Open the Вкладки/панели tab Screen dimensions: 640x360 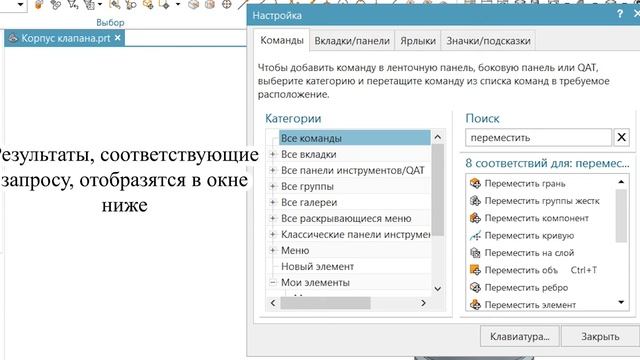coord(352,41)
